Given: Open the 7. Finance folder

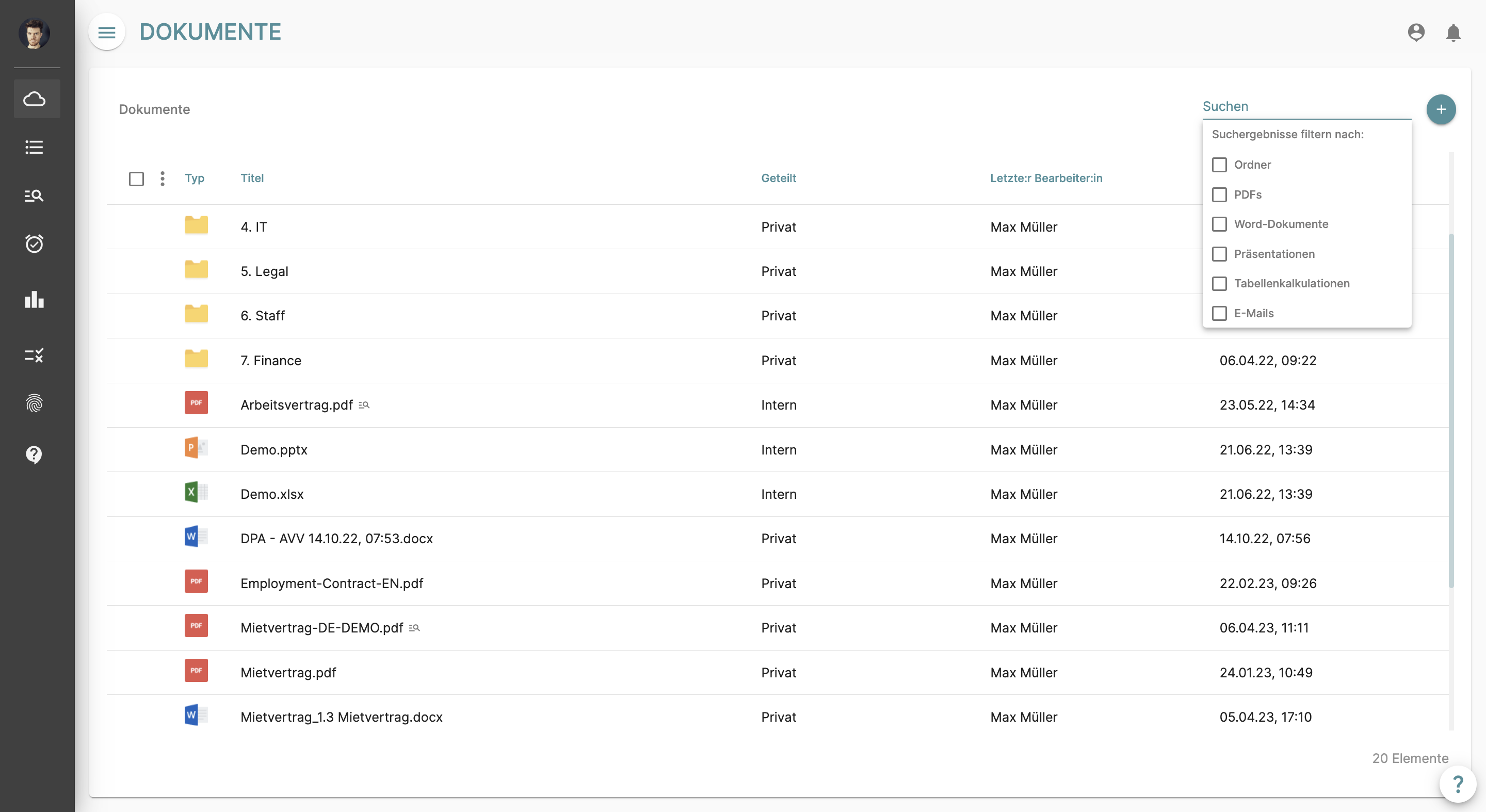Looking at the screenshot, I should [270, 361].
